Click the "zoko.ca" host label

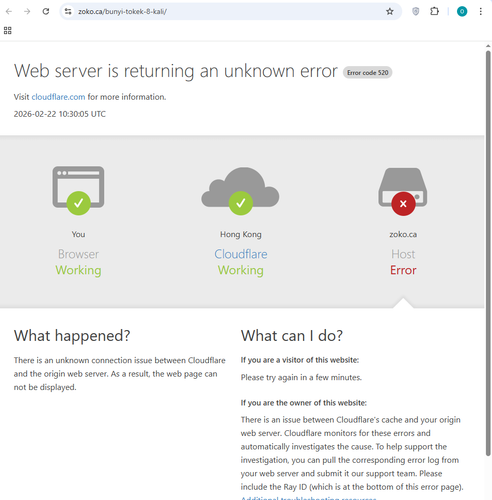[x=403, y=234]
